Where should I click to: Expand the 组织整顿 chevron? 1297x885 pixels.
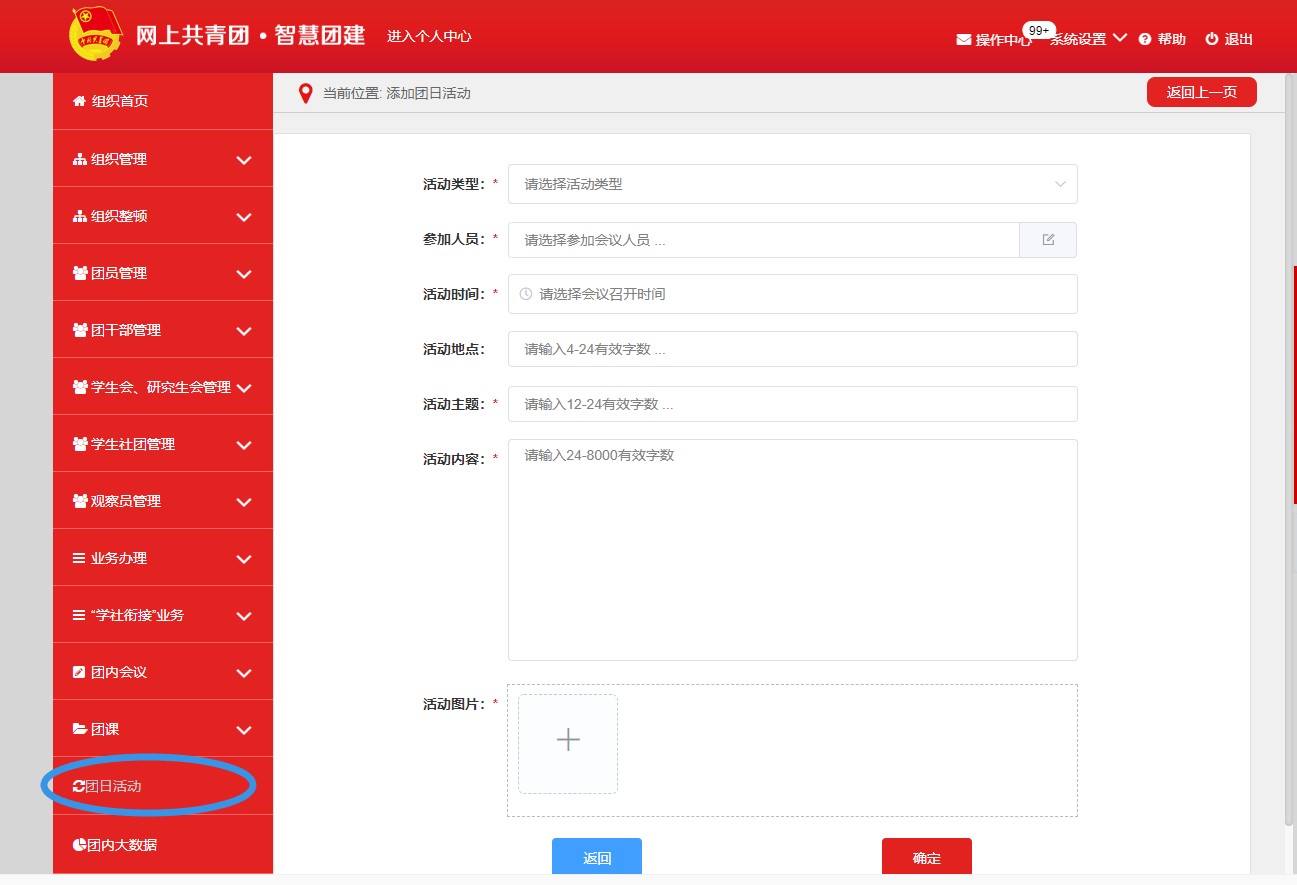point(244,217)
